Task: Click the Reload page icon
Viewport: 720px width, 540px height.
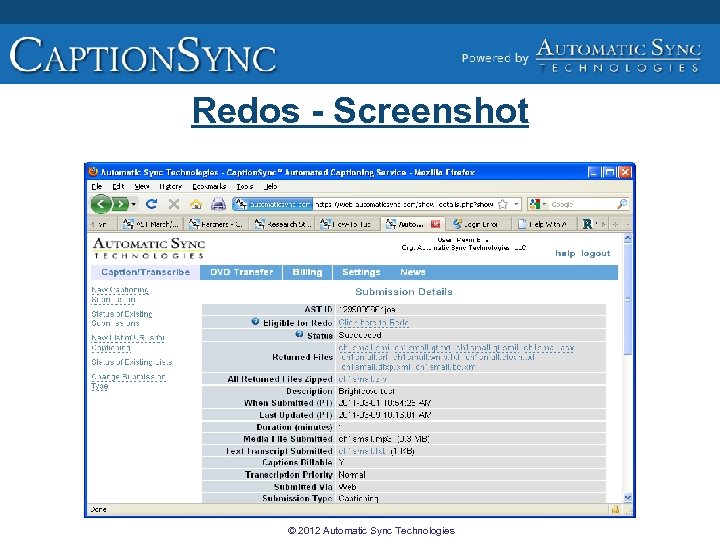Action: click(x=152, y=204)
